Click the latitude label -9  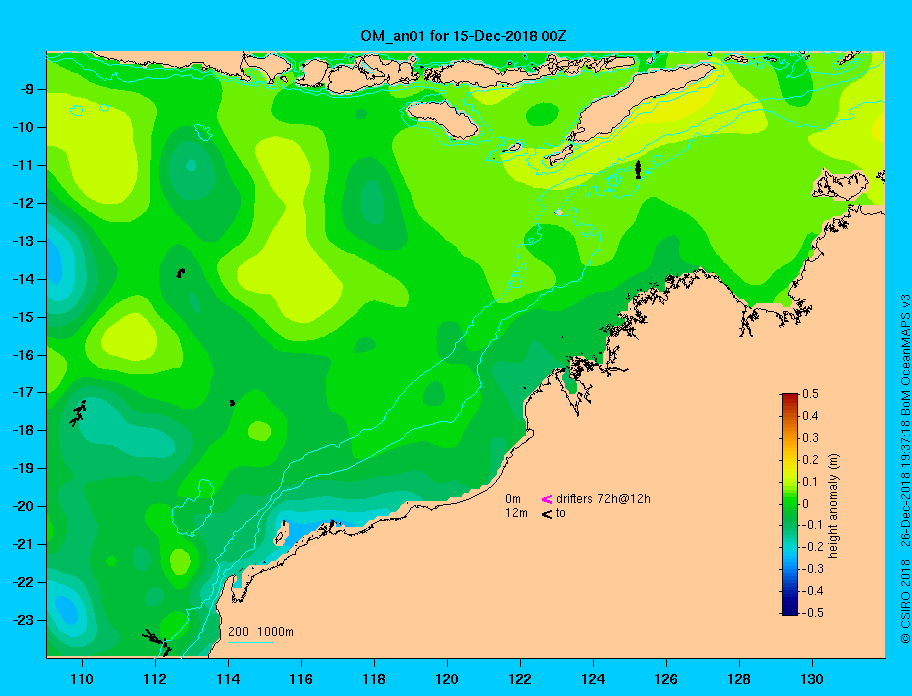pyautogui.click(x=25, y=90)
